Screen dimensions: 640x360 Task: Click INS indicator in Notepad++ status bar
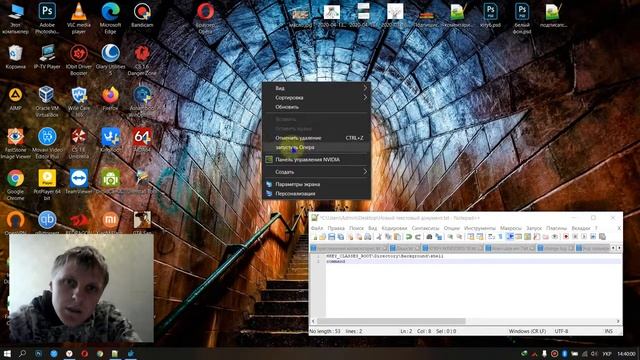(x=609, y=331)
